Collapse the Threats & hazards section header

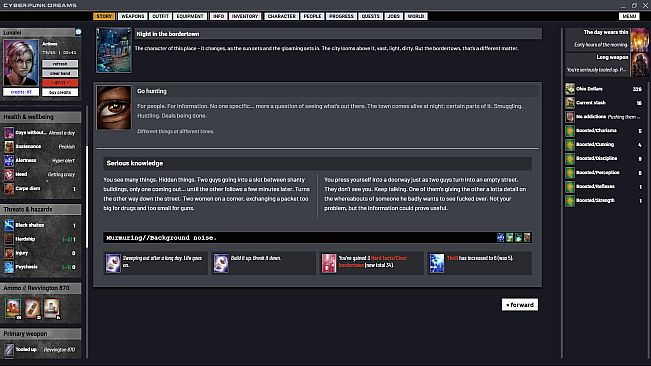point(41,209)
